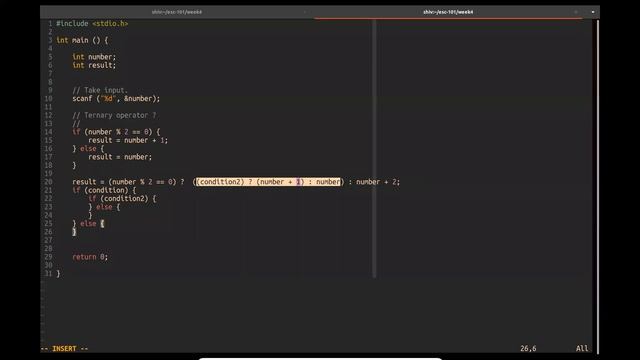The image size is (640, 360).
Task: Click the terminal's vertical scrollbar
Action: click(598, 186)
